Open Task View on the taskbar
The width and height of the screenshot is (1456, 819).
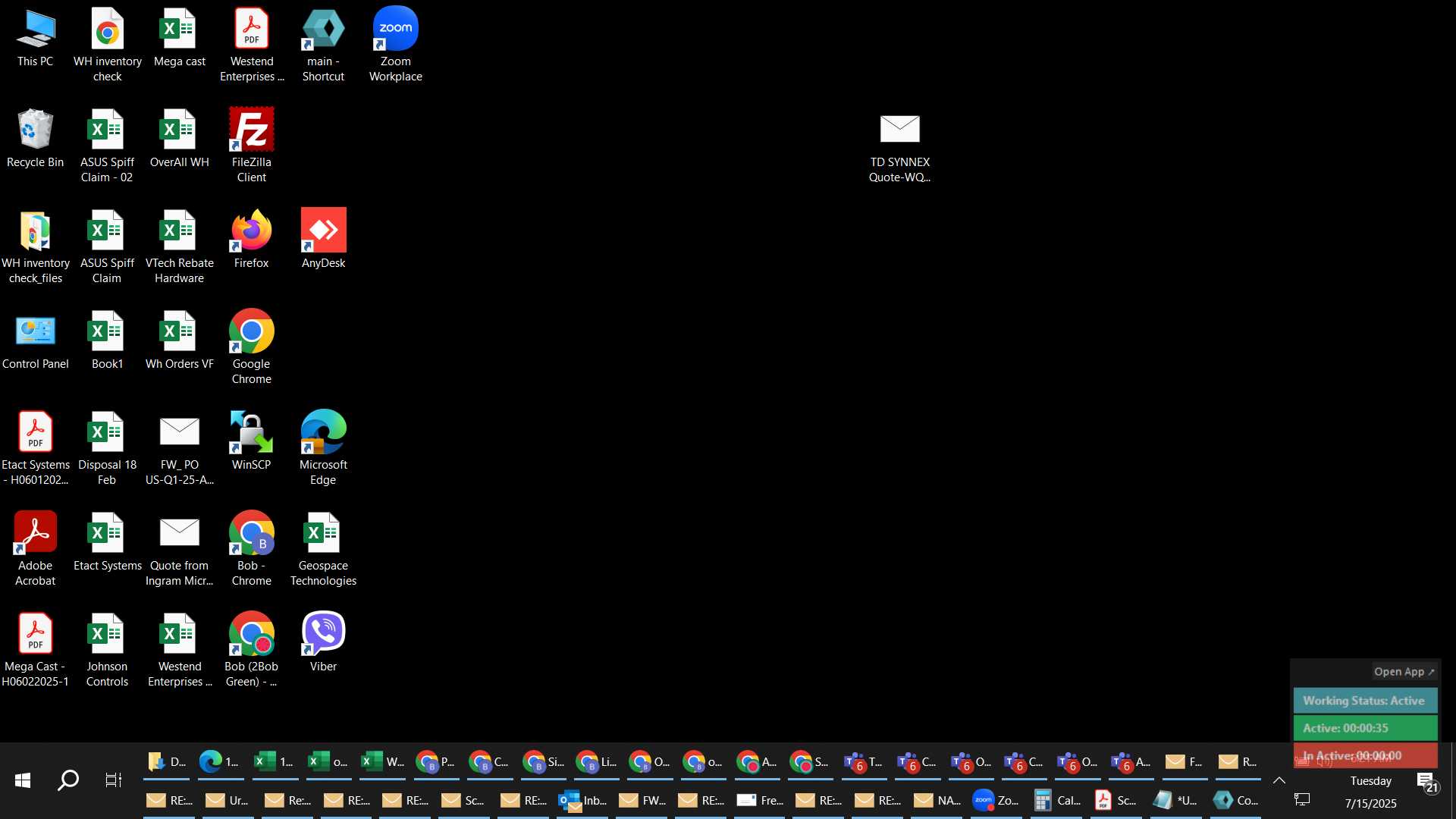point(114,780)
